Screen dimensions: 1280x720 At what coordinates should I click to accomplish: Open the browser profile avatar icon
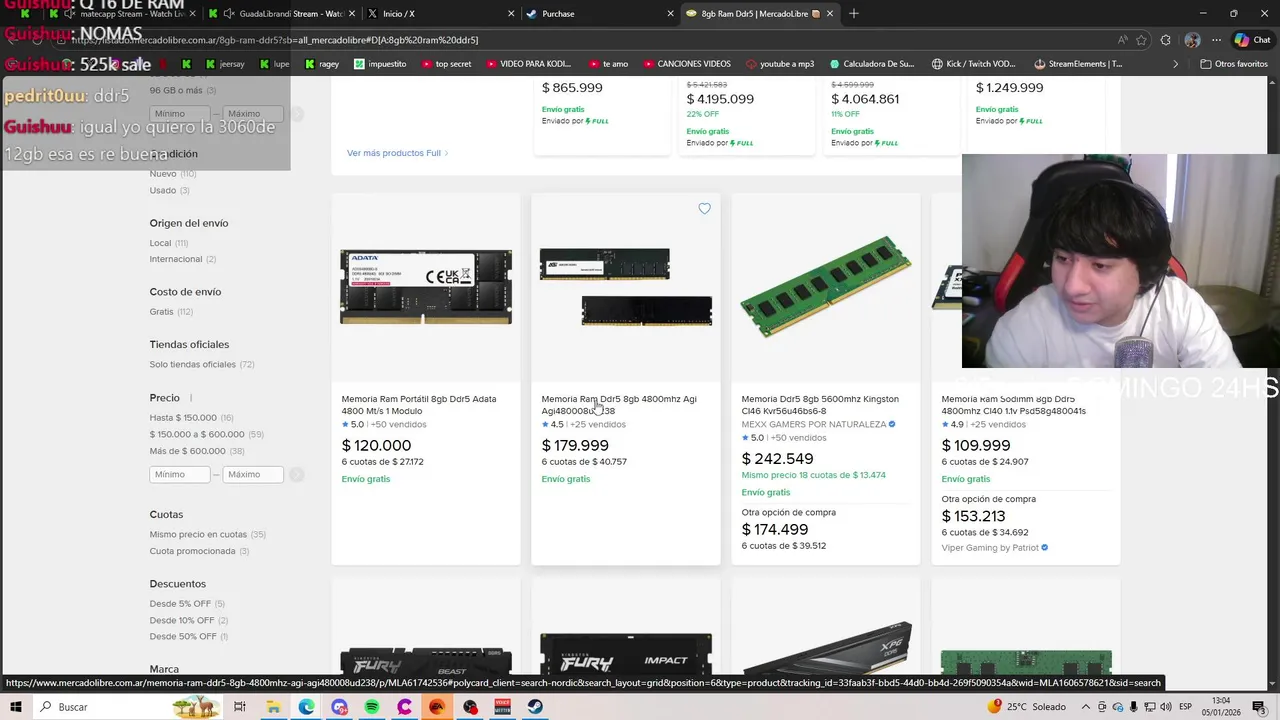pos(1192,40)
